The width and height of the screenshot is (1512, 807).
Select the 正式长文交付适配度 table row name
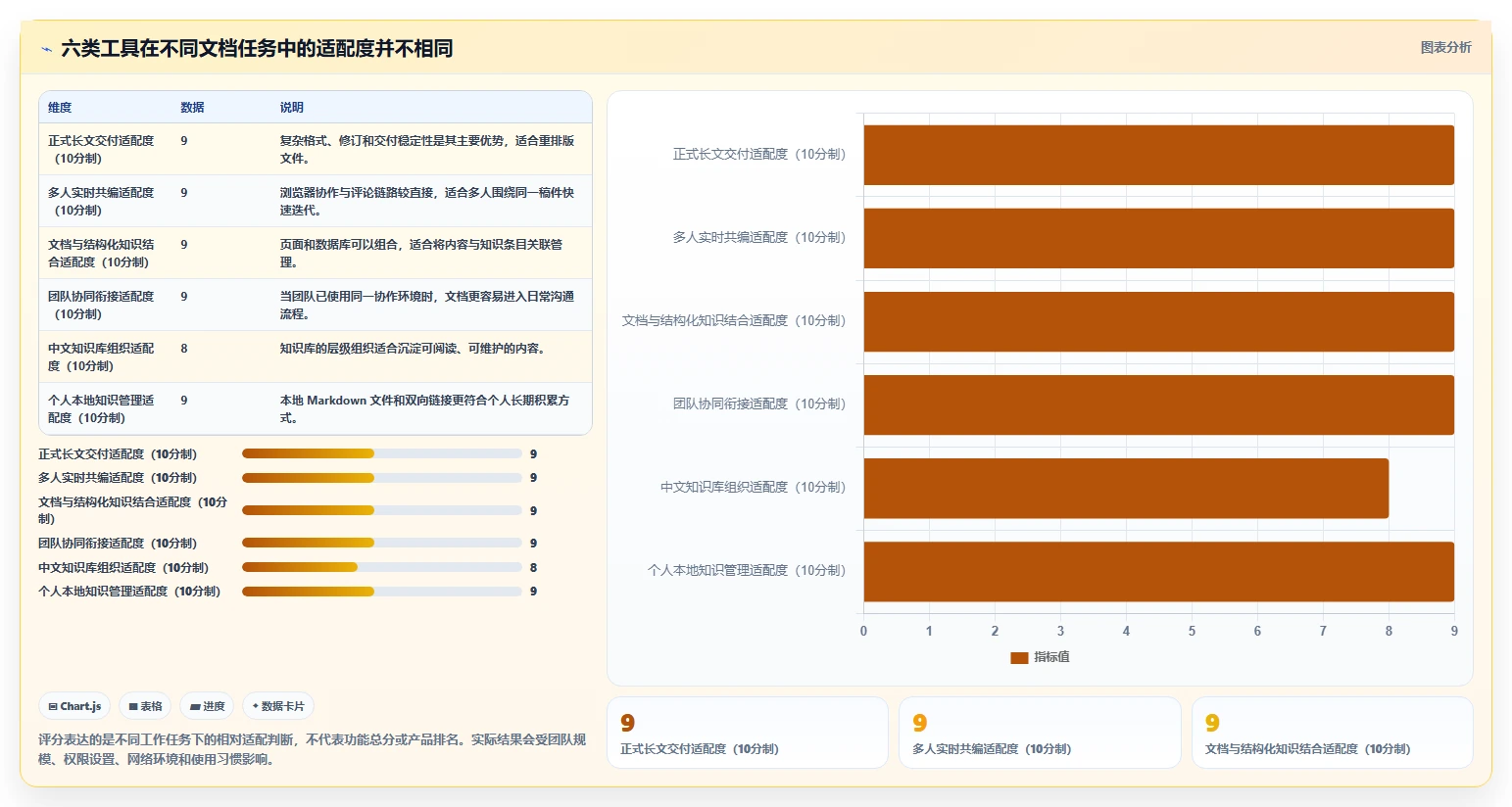(101, 149)
